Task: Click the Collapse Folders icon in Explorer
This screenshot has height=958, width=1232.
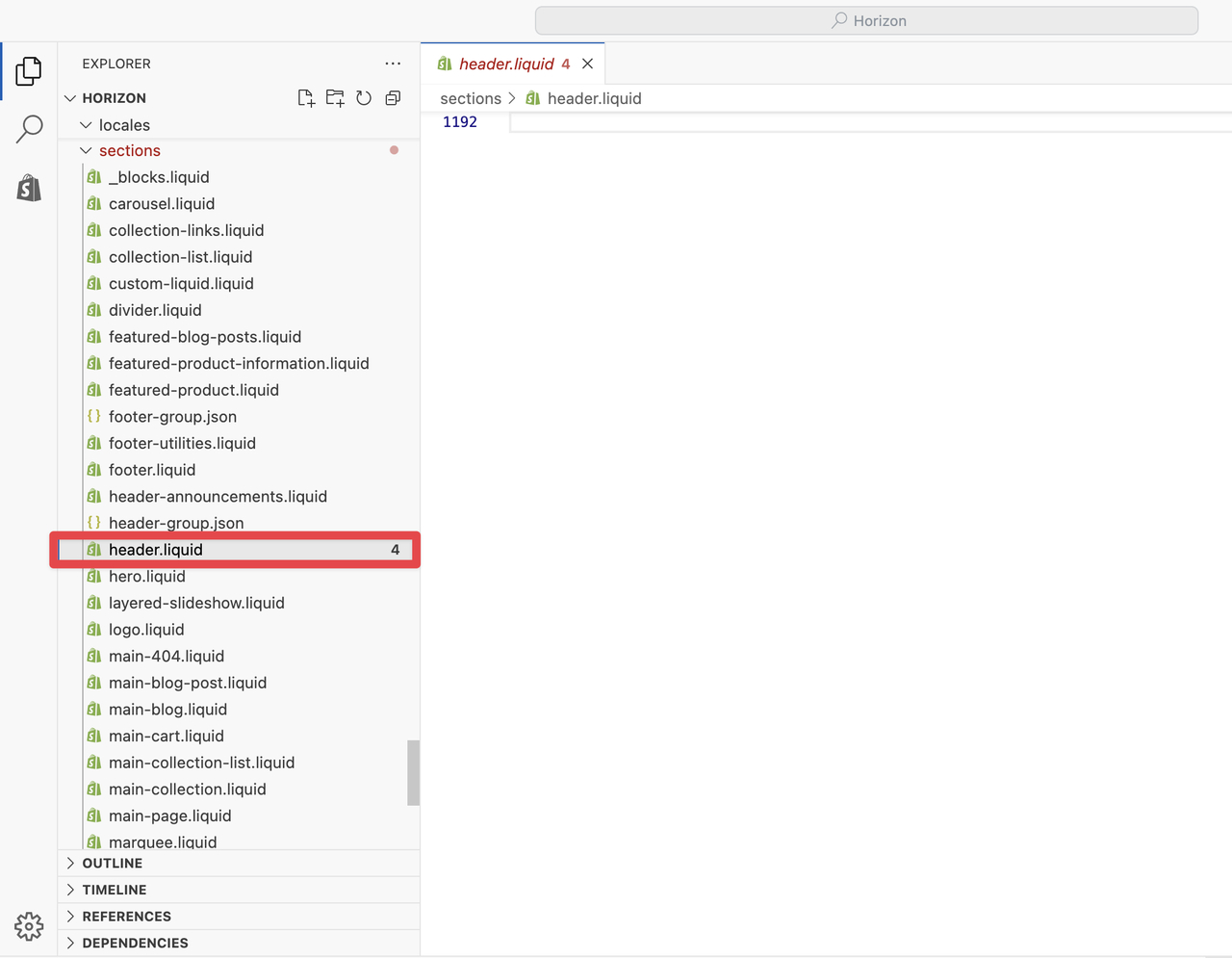Action: tap(392, 97)
